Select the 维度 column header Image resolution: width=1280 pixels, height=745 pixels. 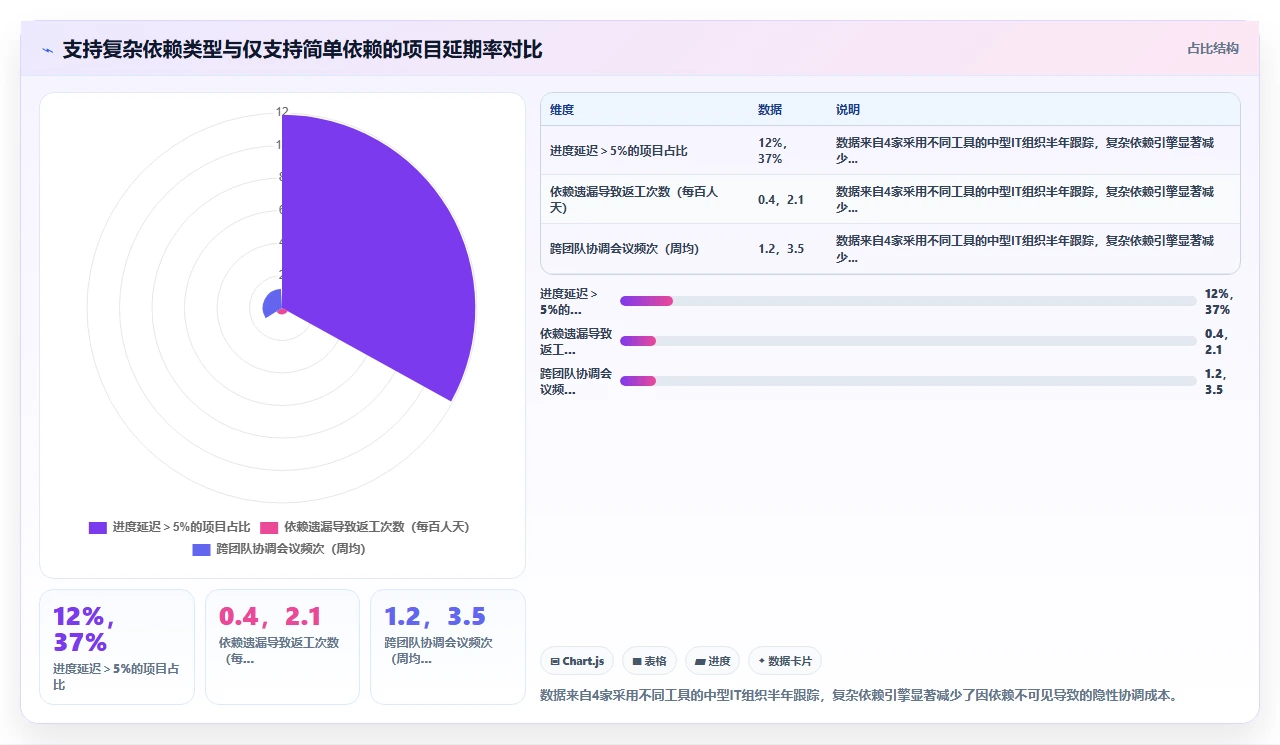pyautogui.click(x=562, y=110)
